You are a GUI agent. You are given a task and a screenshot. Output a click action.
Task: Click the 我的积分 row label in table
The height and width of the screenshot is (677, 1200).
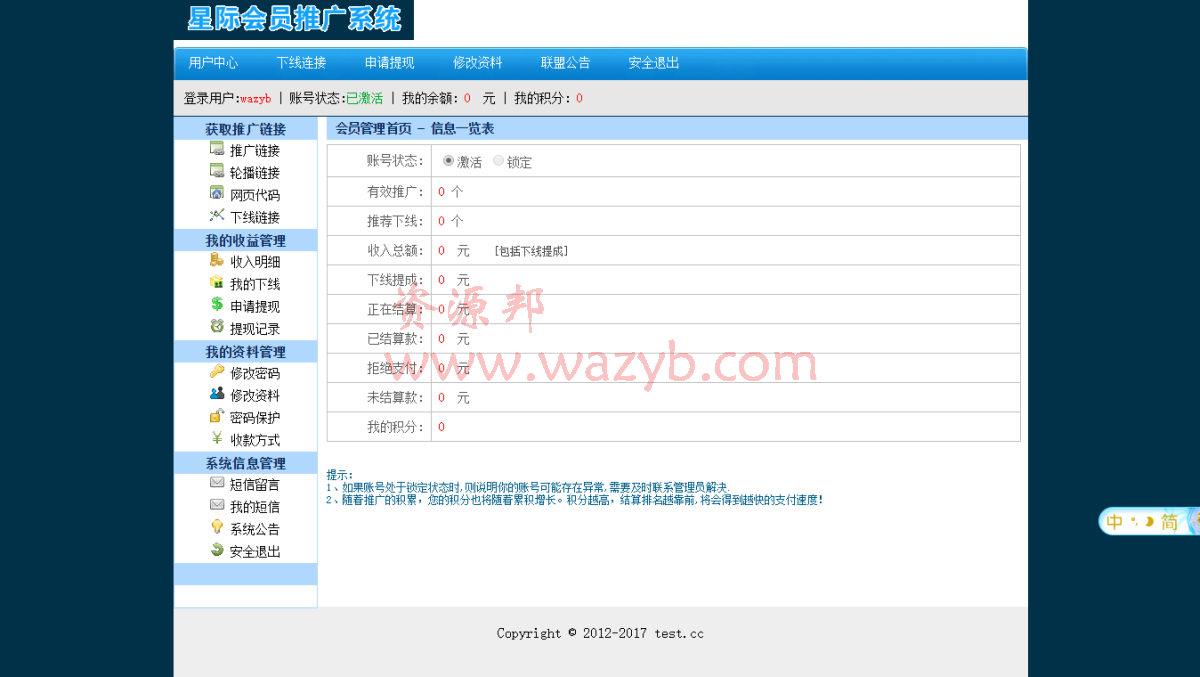394,426
